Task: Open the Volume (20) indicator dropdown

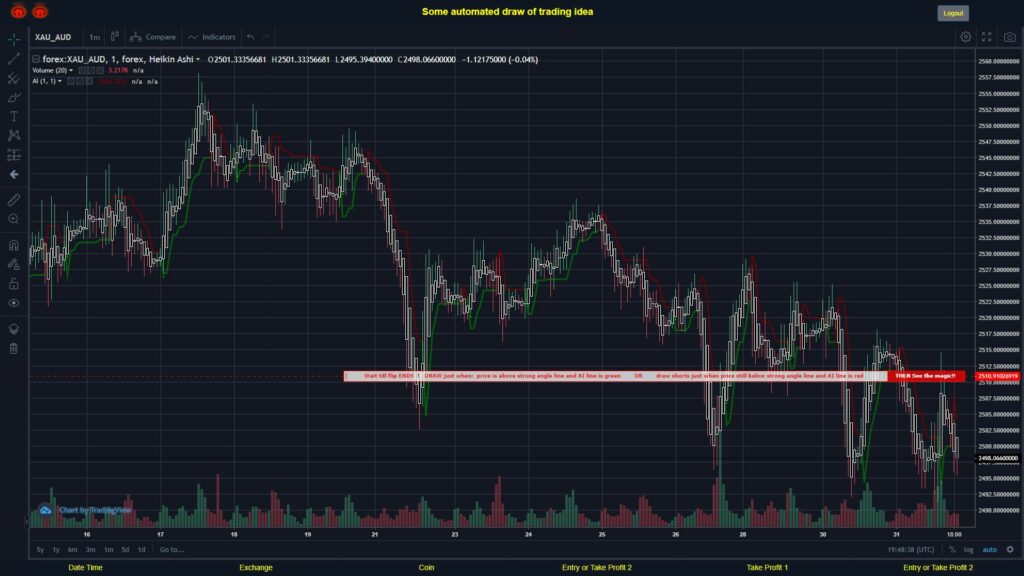Action: 71,71
